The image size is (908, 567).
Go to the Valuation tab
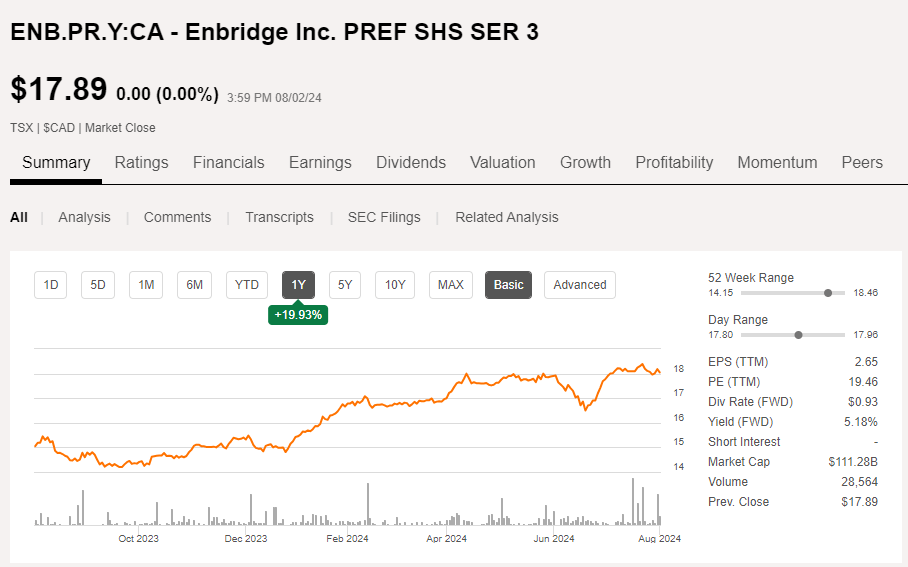pos(503,163)
